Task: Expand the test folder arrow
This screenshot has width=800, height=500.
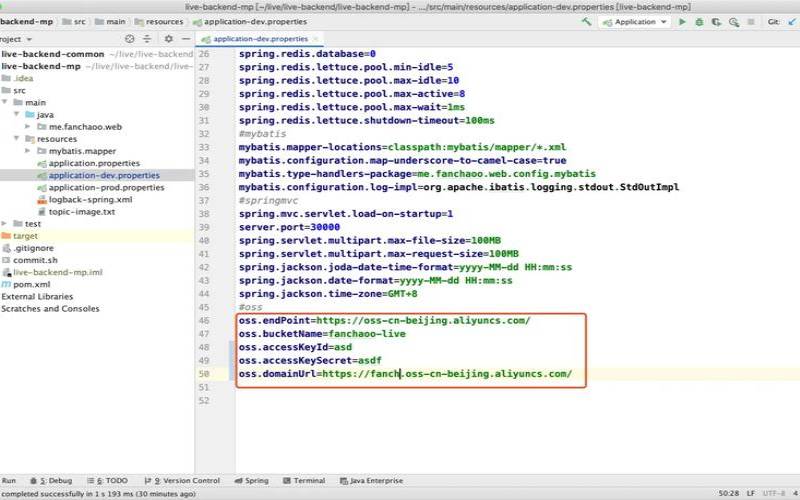Action: click(x=5, y=224)
